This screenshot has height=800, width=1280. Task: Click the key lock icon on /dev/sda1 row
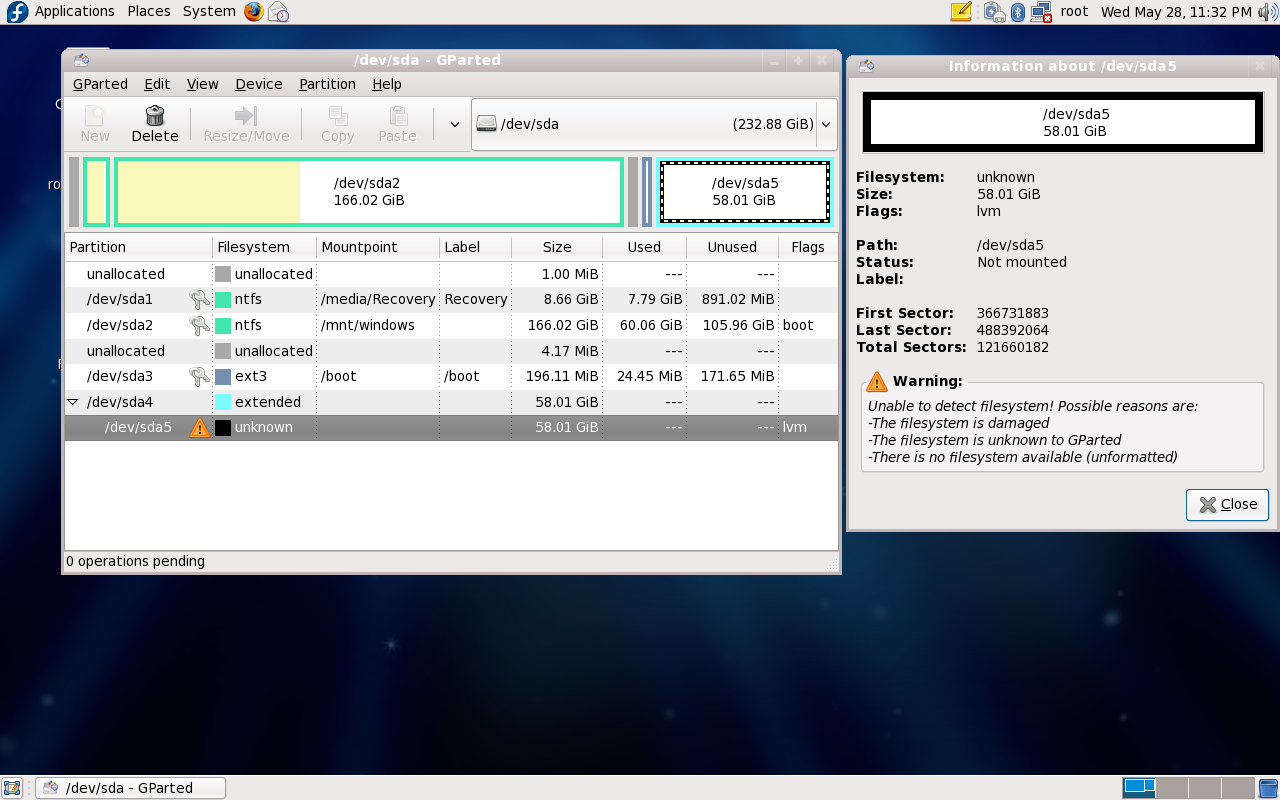199,299
